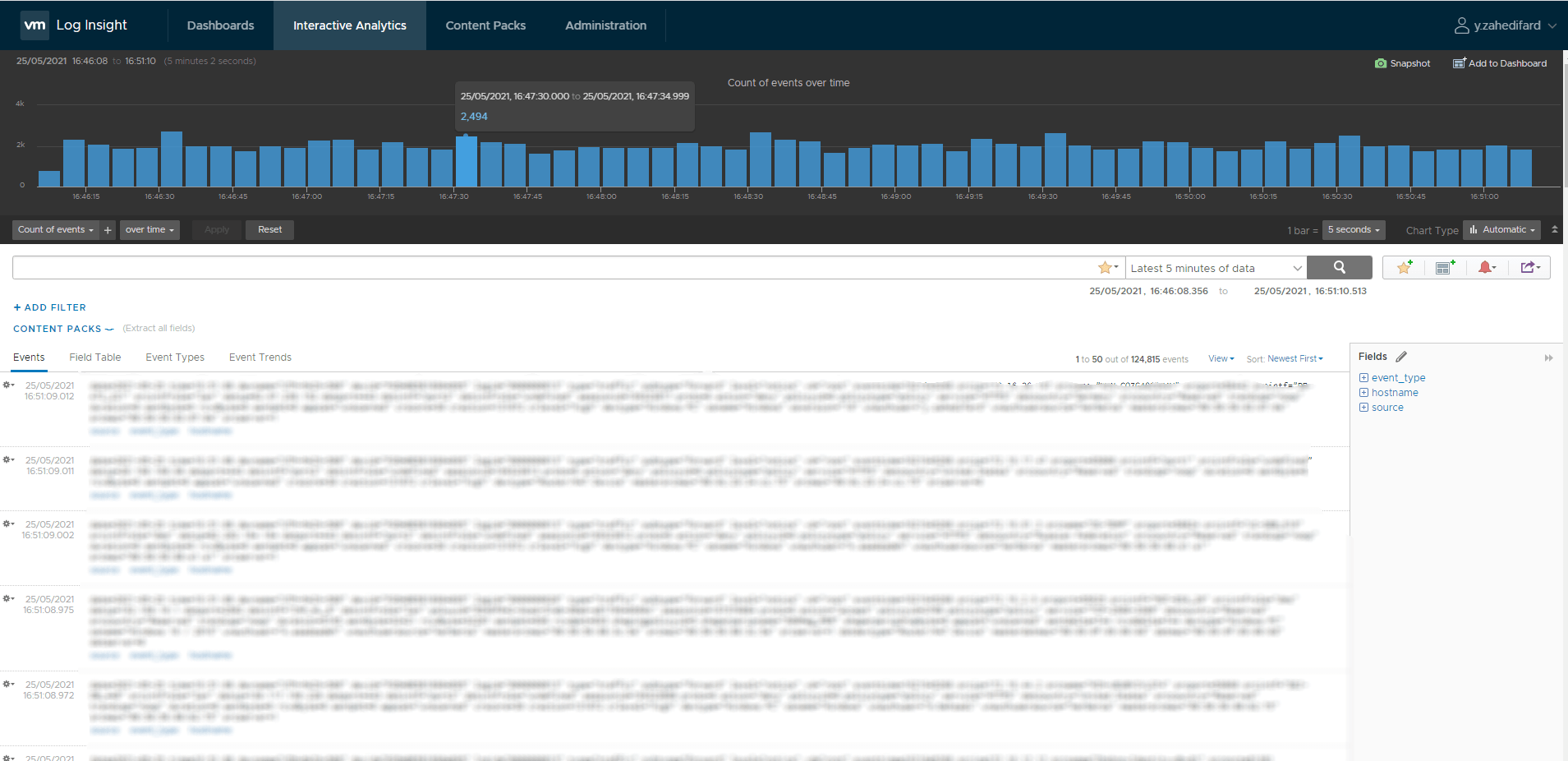Click the Reset button
This screenshot has width=1568, height=761.
point(269,229)
